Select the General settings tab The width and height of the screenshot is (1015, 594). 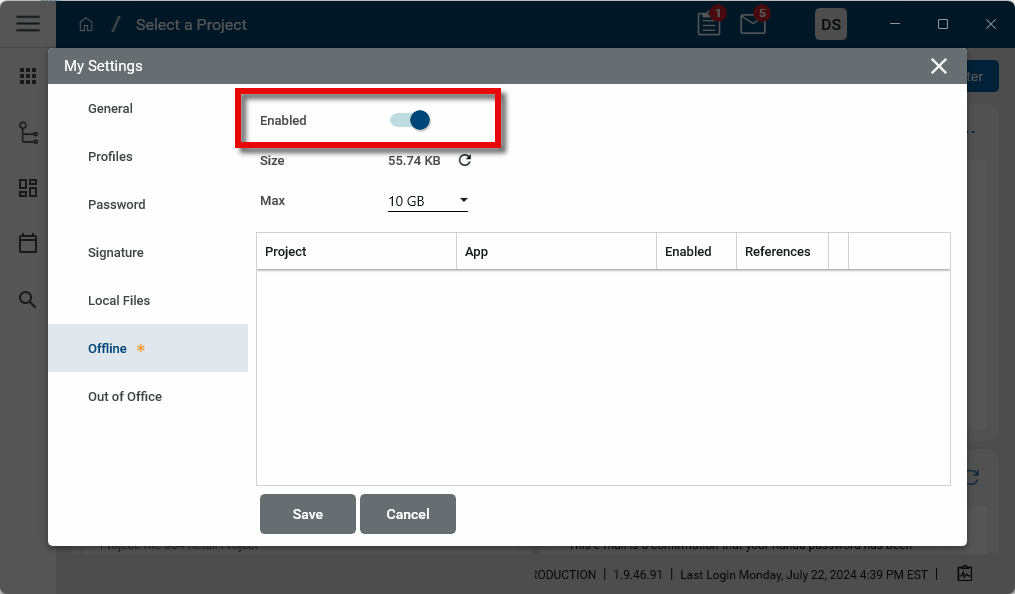click(110, 109)
